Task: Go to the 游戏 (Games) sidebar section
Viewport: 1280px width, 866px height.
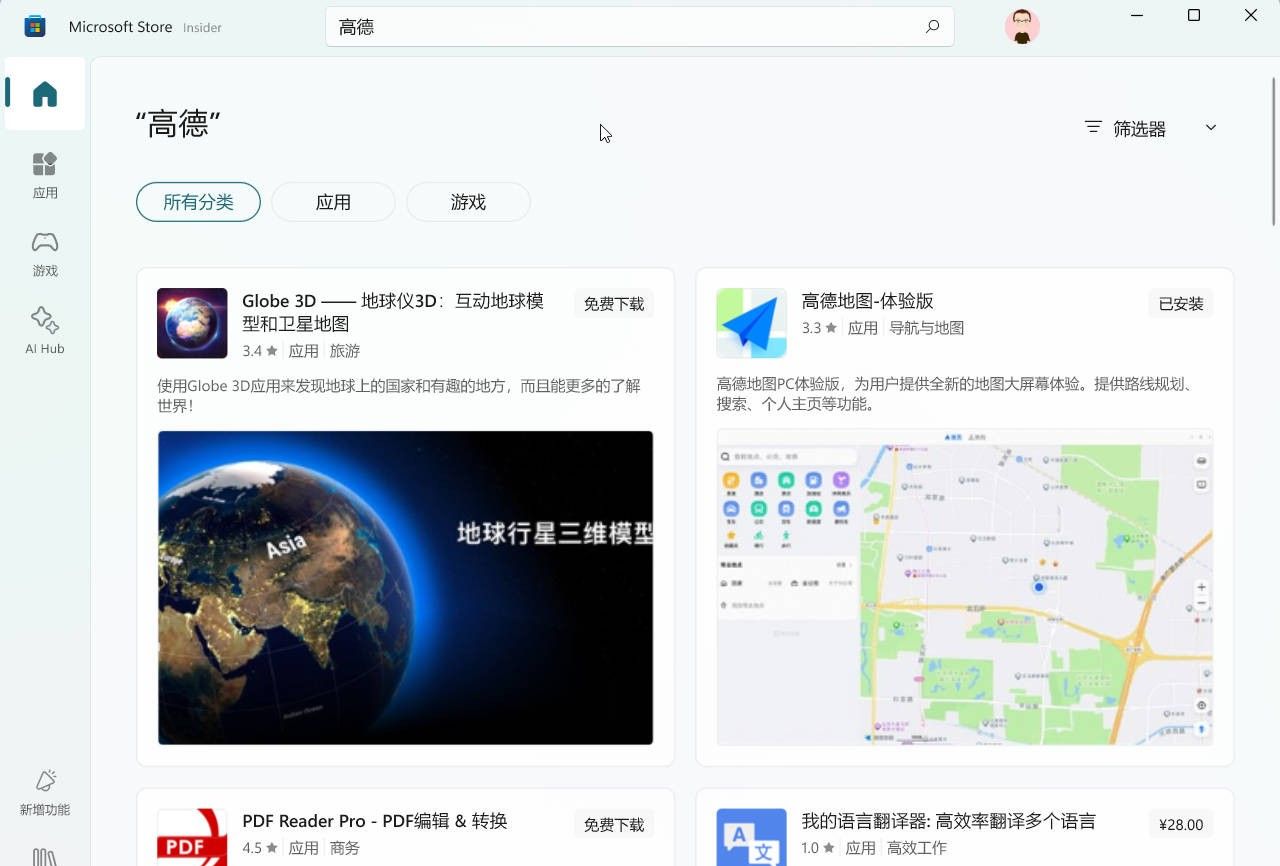Action: coord(45,254)
